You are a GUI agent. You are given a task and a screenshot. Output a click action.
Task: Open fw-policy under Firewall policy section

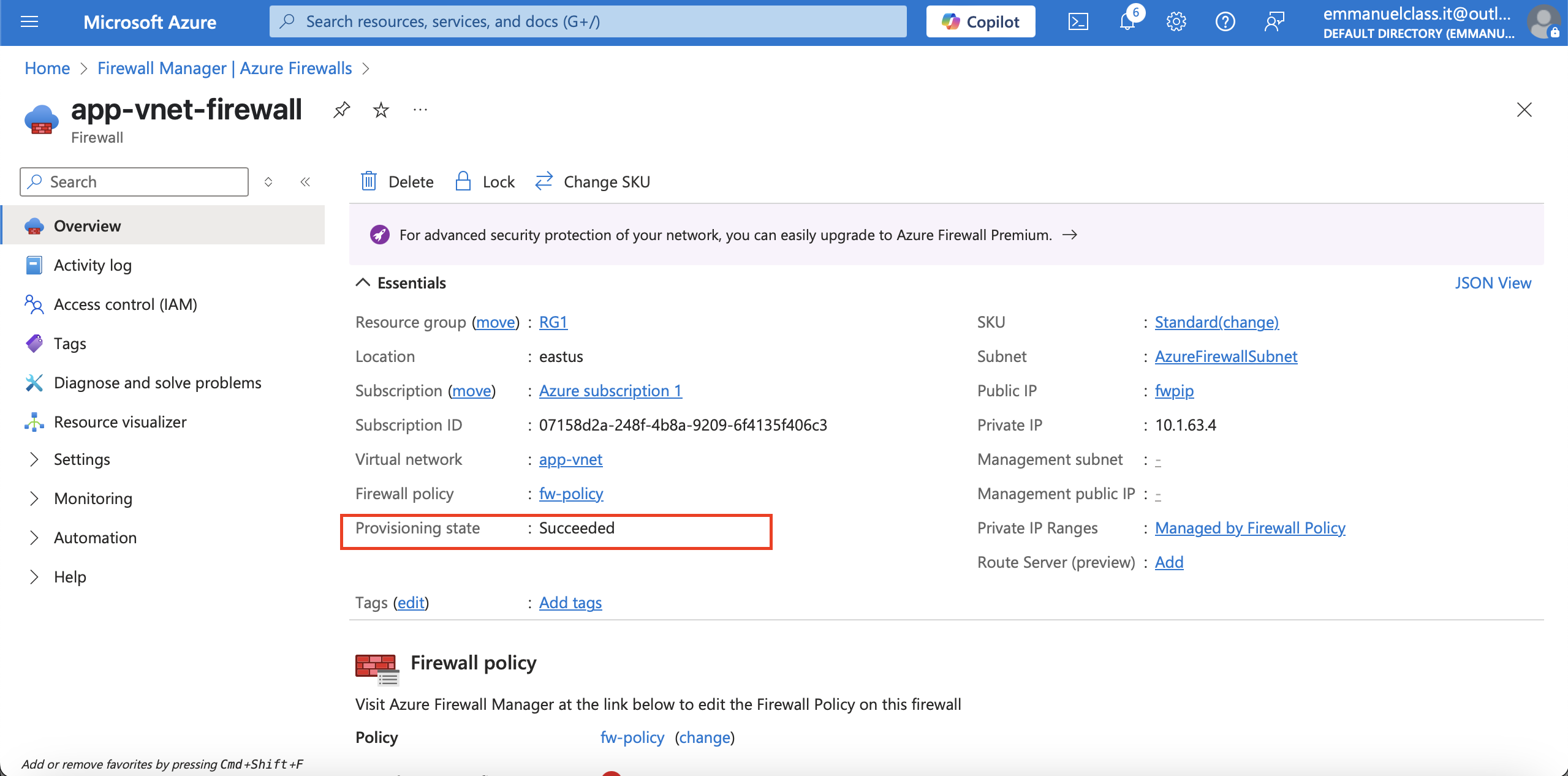632,737
